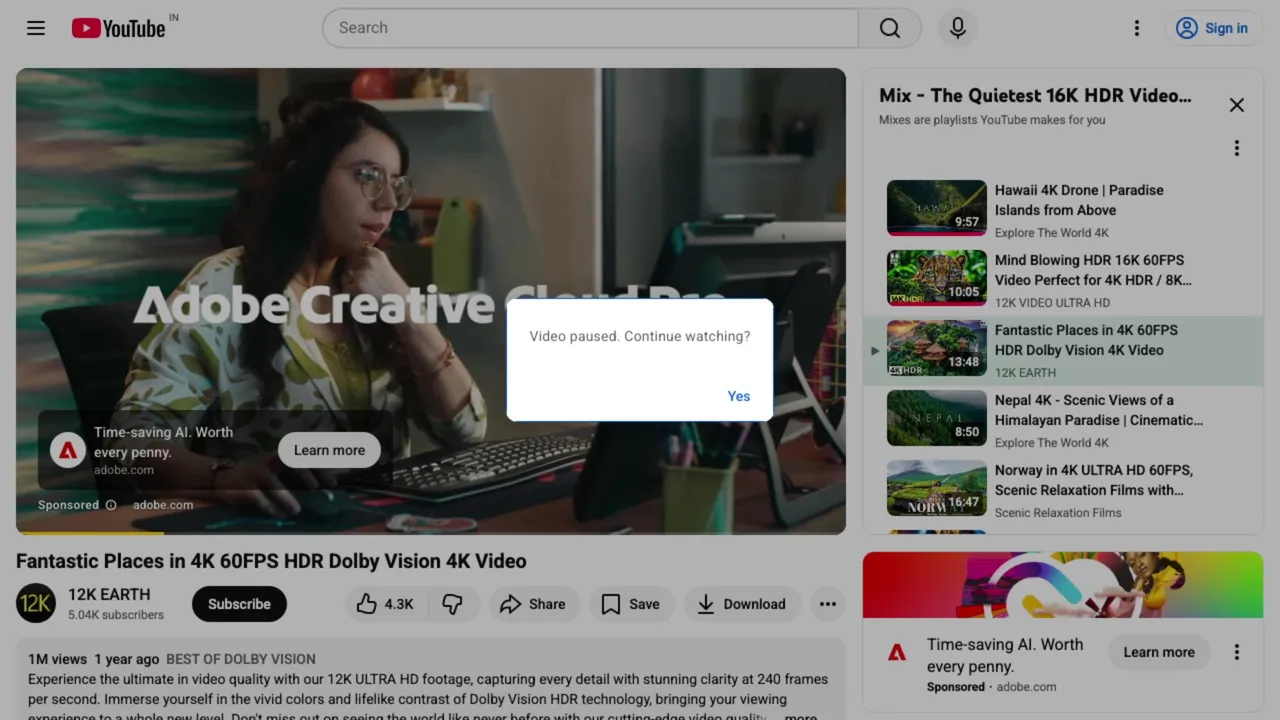Image resolution: width=1280 pixels, height=720 pixels.
Task: Close the Mix playlist panel
Action: click(1237, 105)
